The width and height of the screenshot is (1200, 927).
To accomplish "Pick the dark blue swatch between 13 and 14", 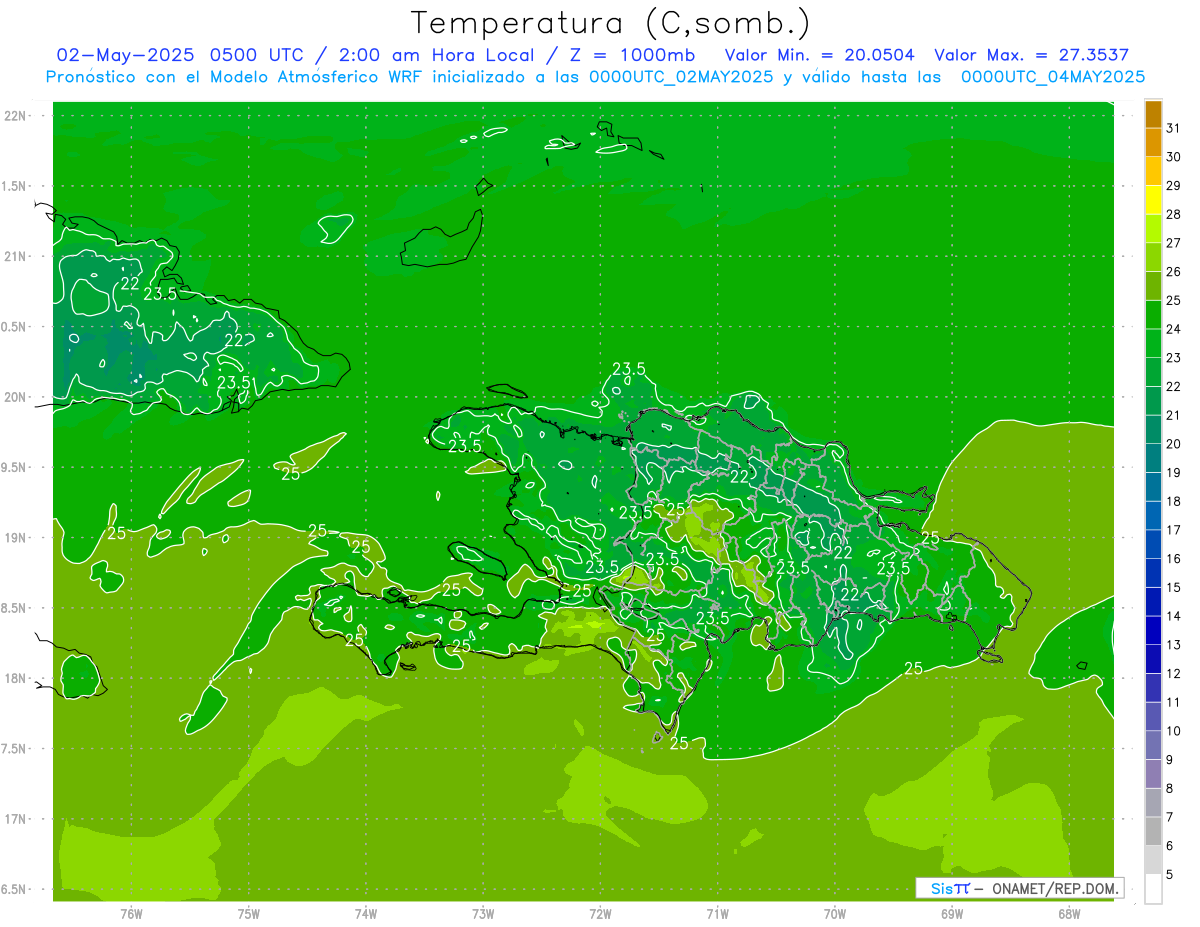I will 1153,631.
